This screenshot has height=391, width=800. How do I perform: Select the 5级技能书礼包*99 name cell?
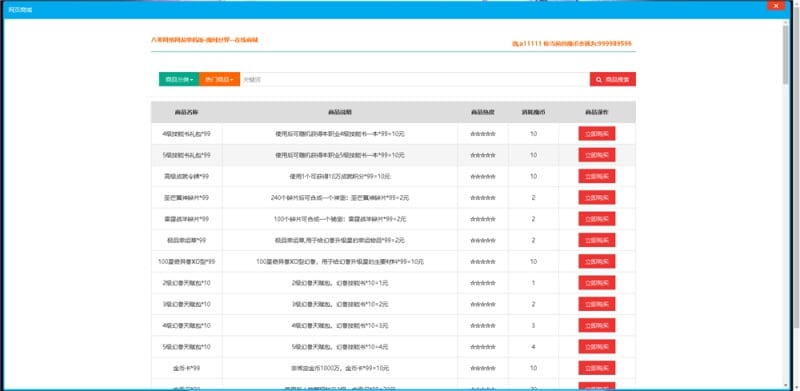tap(186, 155)
